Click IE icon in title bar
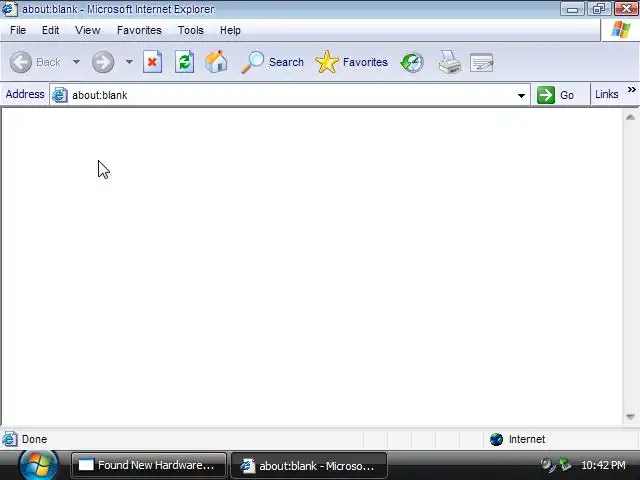This screenshot has width=640, height=480. click(x=10, y=9)
